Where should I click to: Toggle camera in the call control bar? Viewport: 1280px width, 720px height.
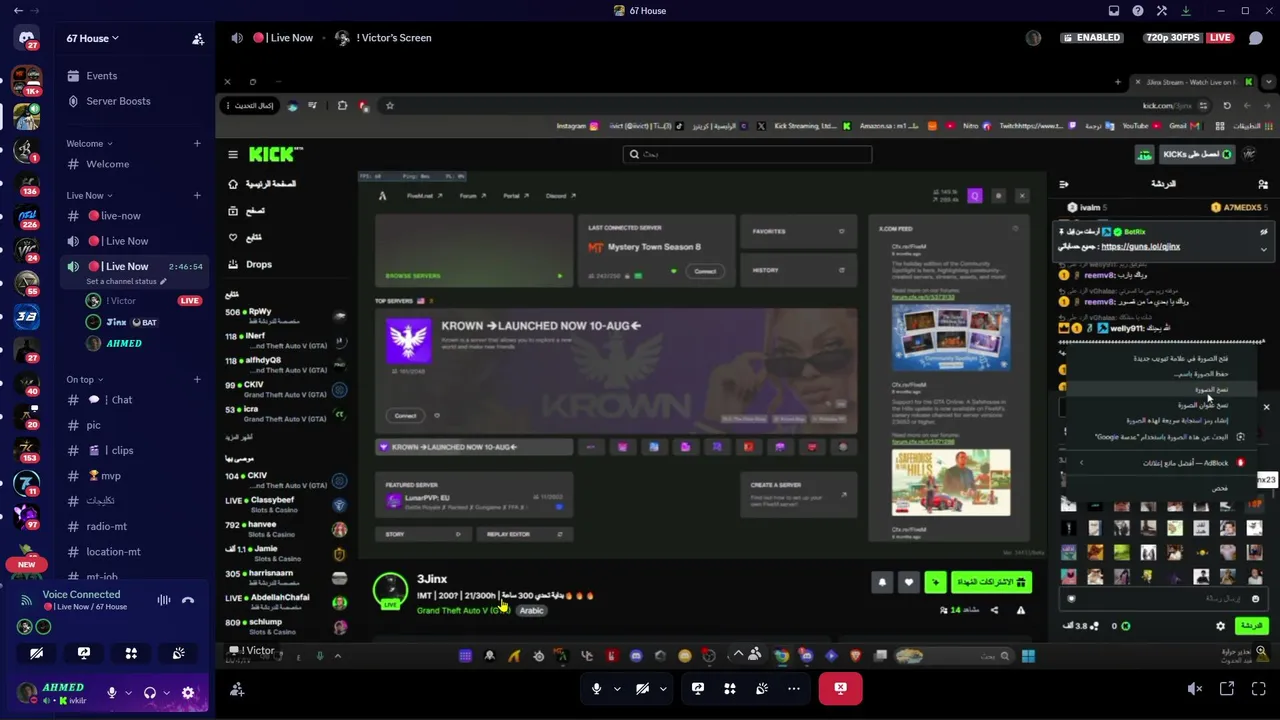coord(643,688)
